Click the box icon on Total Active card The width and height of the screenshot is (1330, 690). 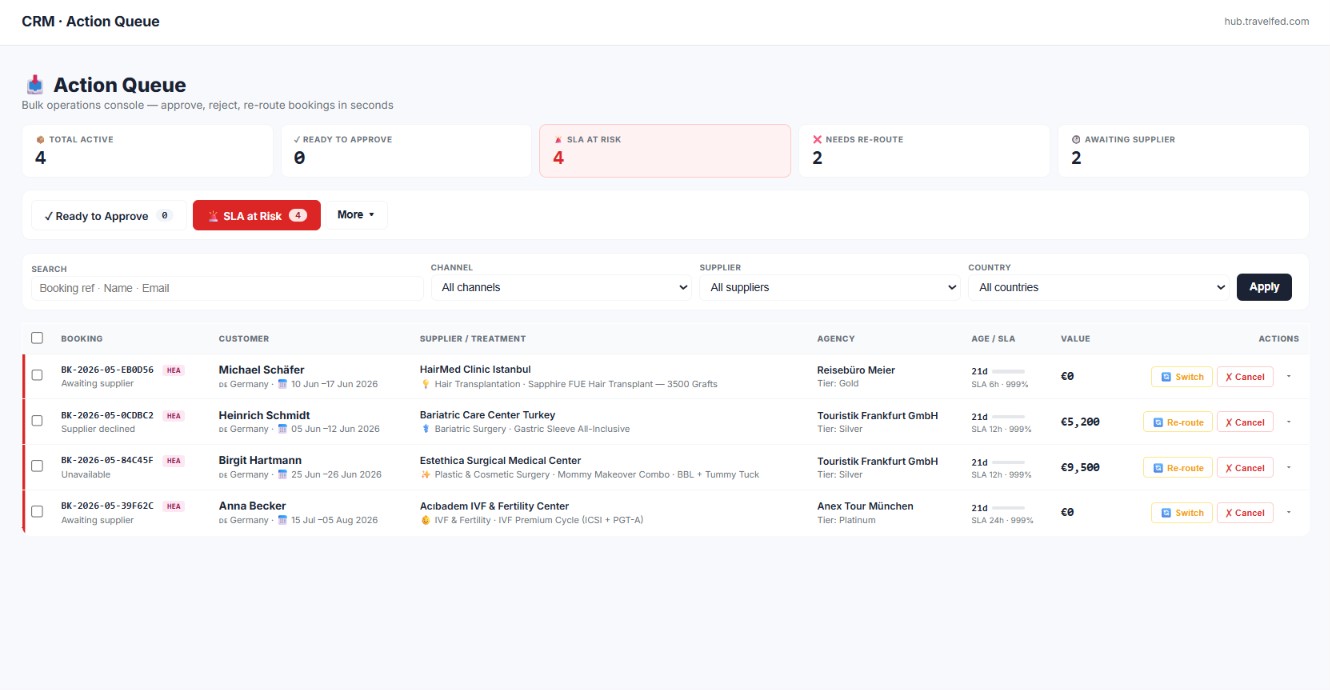[40, 140]
